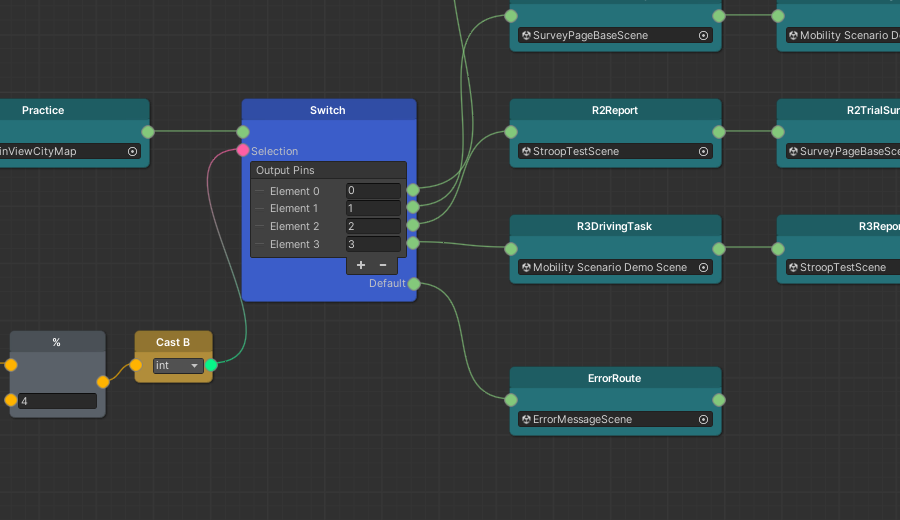Click top SurveyPageBaseScene node output port
Screen dimensions: 900x520
[719, 16]
